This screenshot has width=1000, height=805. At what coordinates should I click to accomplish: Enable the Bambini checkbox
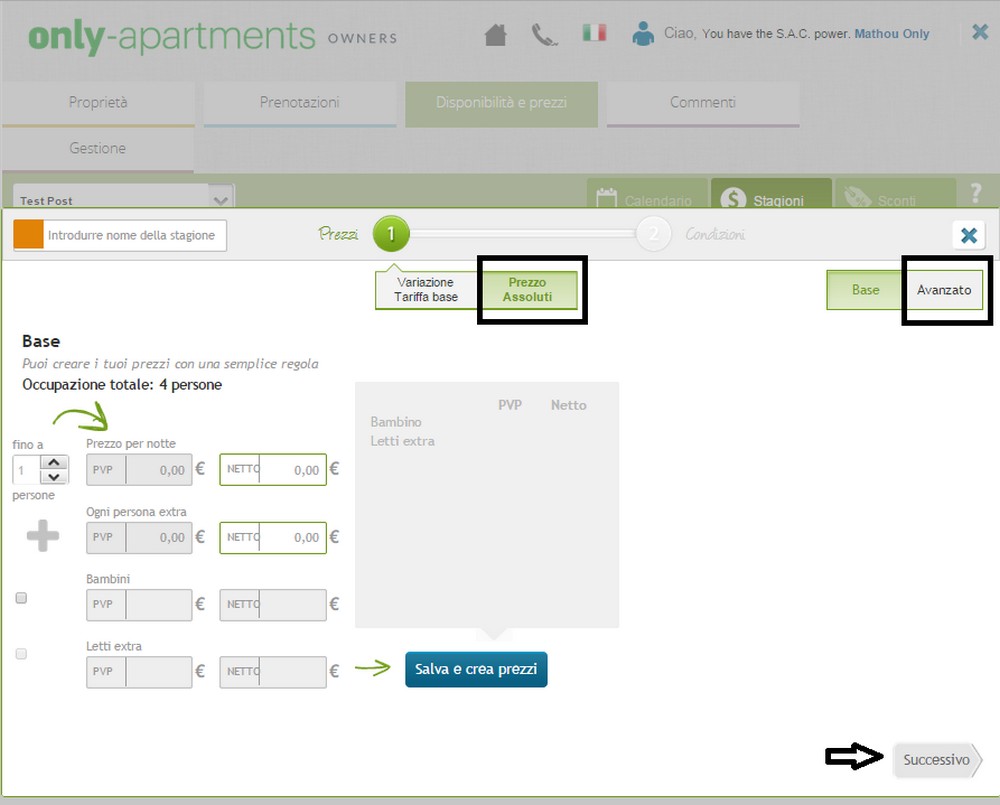(21, 598)
